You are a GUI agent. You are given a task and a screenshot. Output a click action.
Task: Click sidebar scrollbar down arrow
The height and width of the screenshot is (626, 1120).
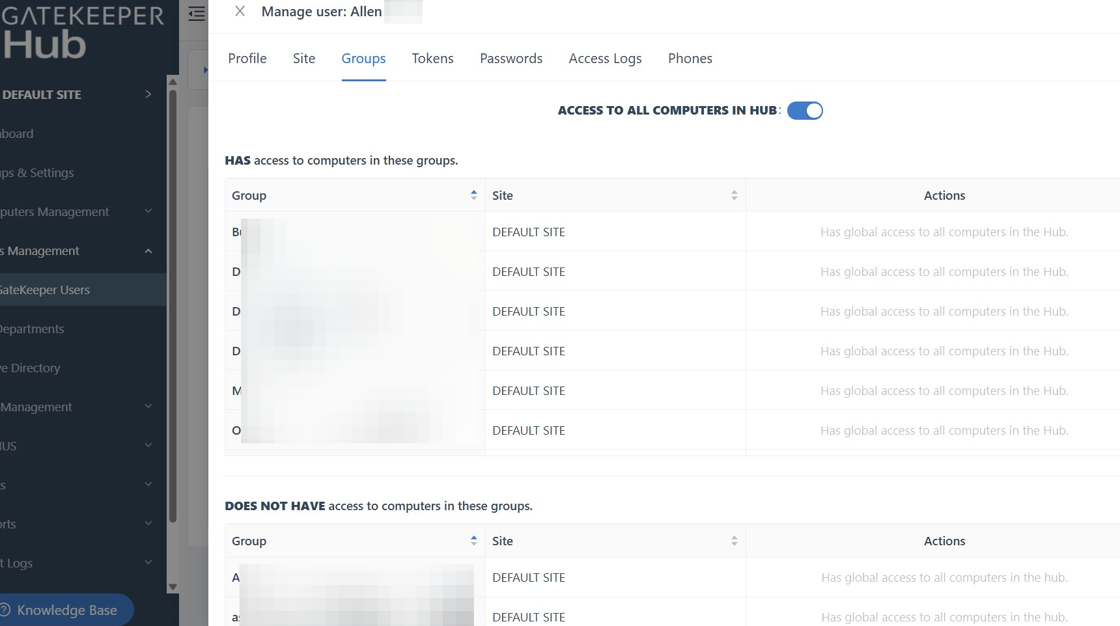point(172,587)
